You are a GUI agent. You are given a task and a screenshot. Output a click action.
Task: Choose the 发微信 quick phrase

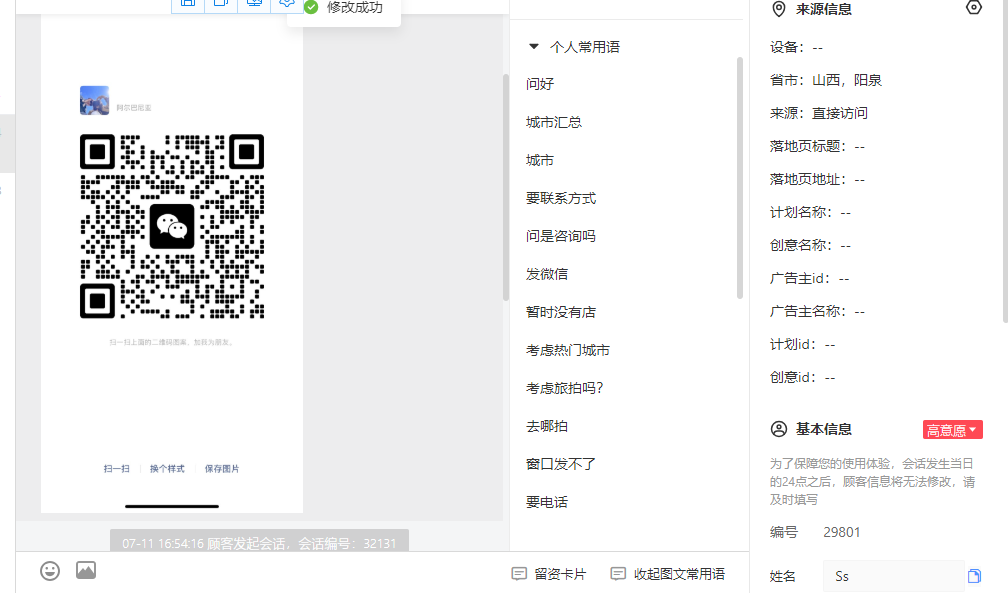(x=547, y=274)
